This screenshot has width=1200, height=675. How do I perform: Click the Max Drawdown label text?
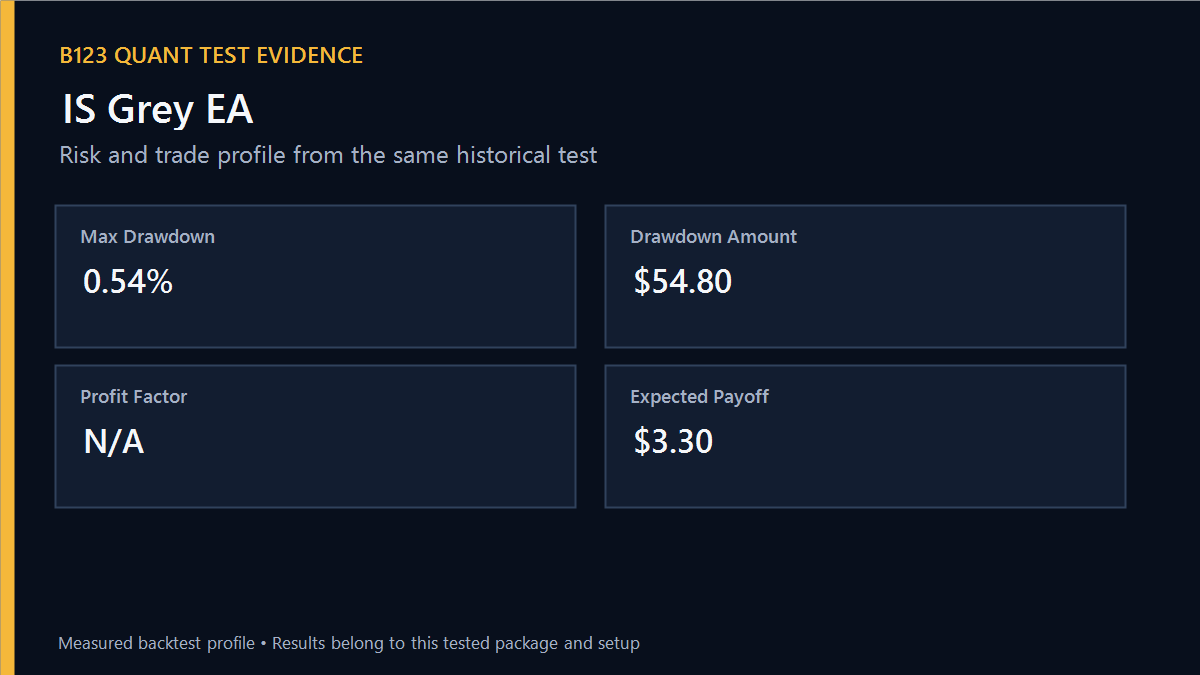148,237
